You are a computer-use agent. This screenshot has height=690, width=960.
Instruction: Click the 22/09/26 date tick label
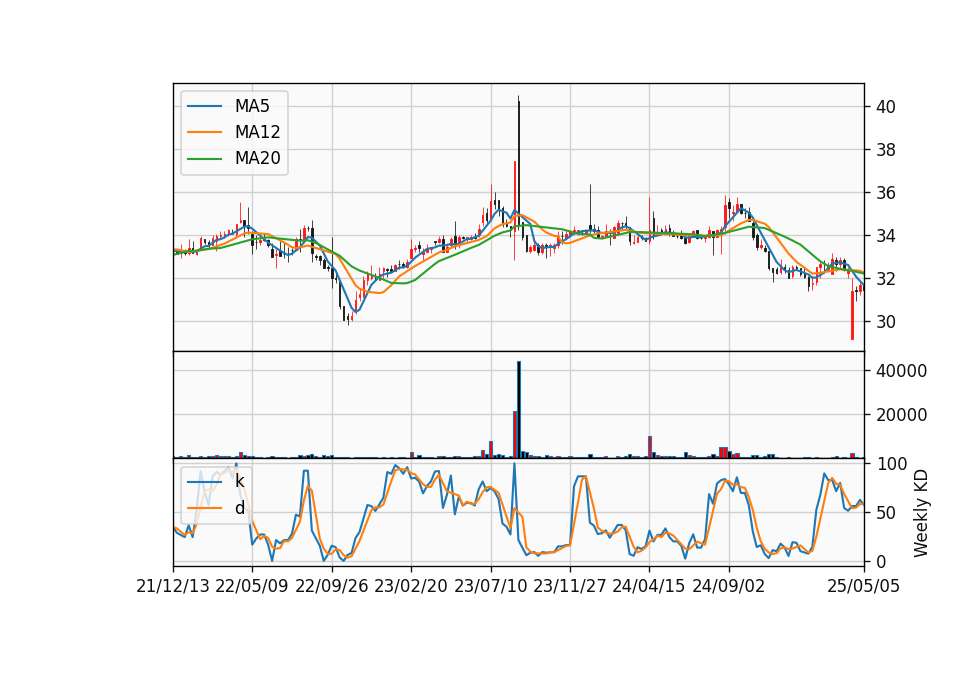click(x=332, y=586)
